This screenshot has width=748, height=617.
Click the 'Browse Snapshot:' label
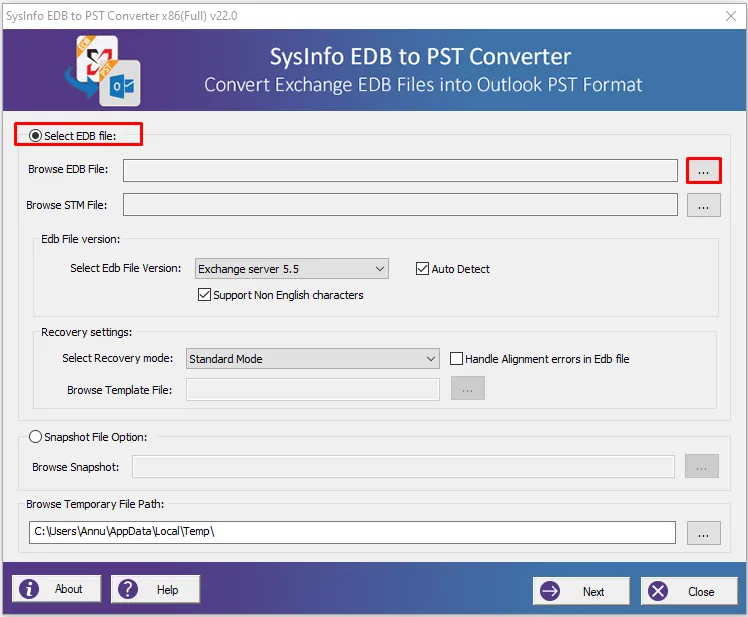pos(75,467)
